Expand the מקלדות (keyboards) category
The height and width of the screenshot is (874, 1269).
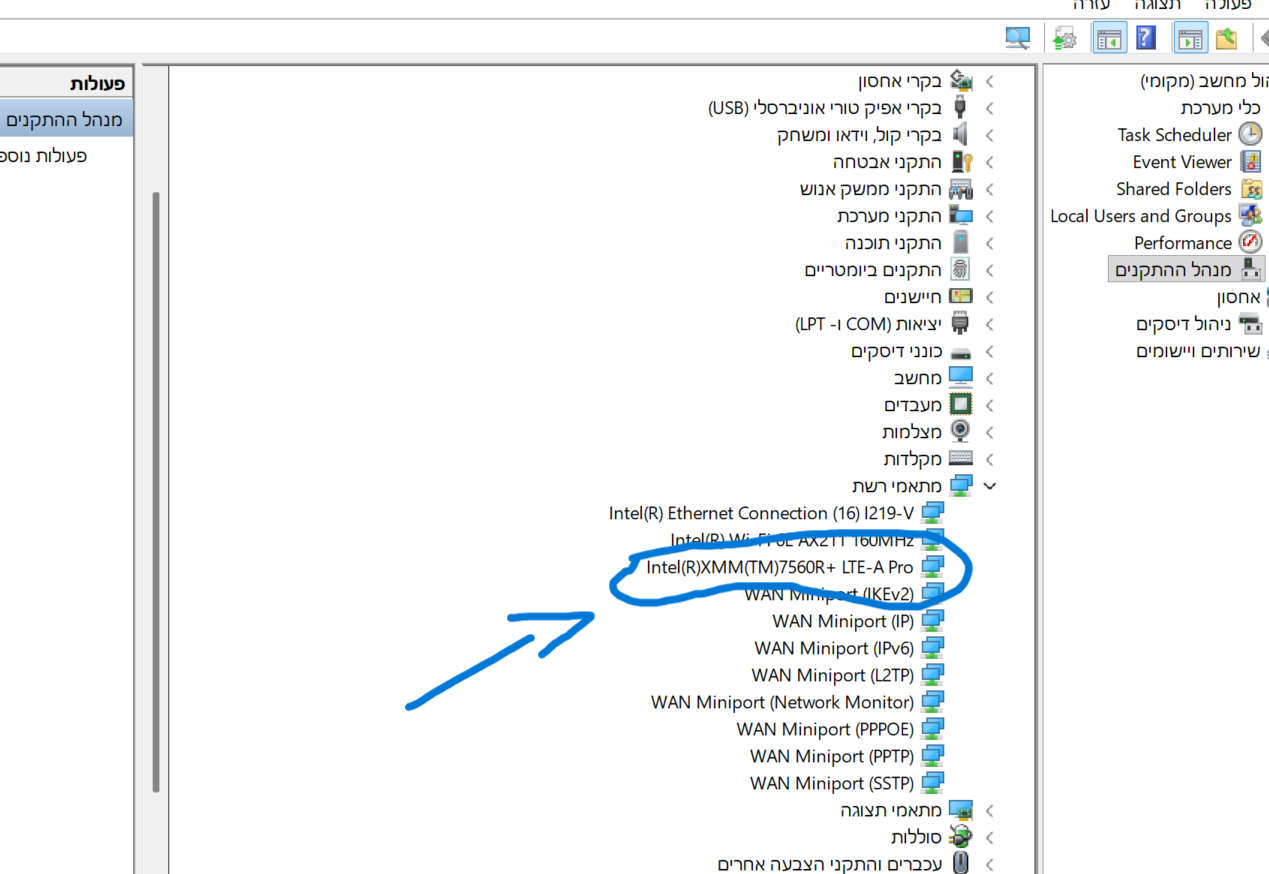point(990,459)
